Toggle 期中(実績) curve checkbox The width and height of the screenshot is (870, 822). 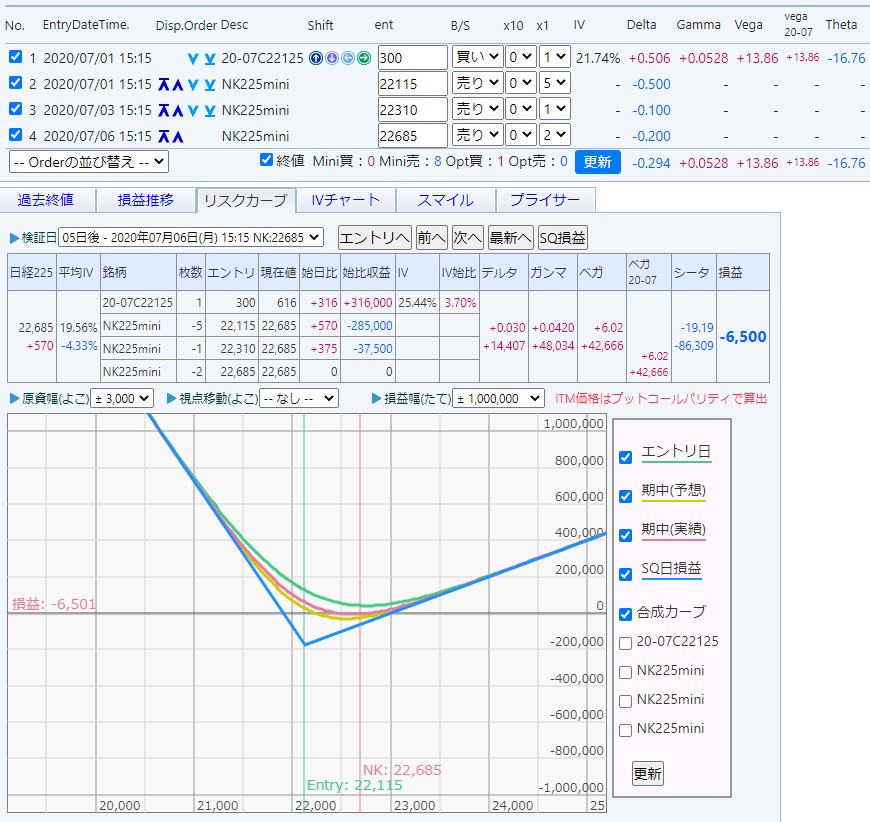625,535
